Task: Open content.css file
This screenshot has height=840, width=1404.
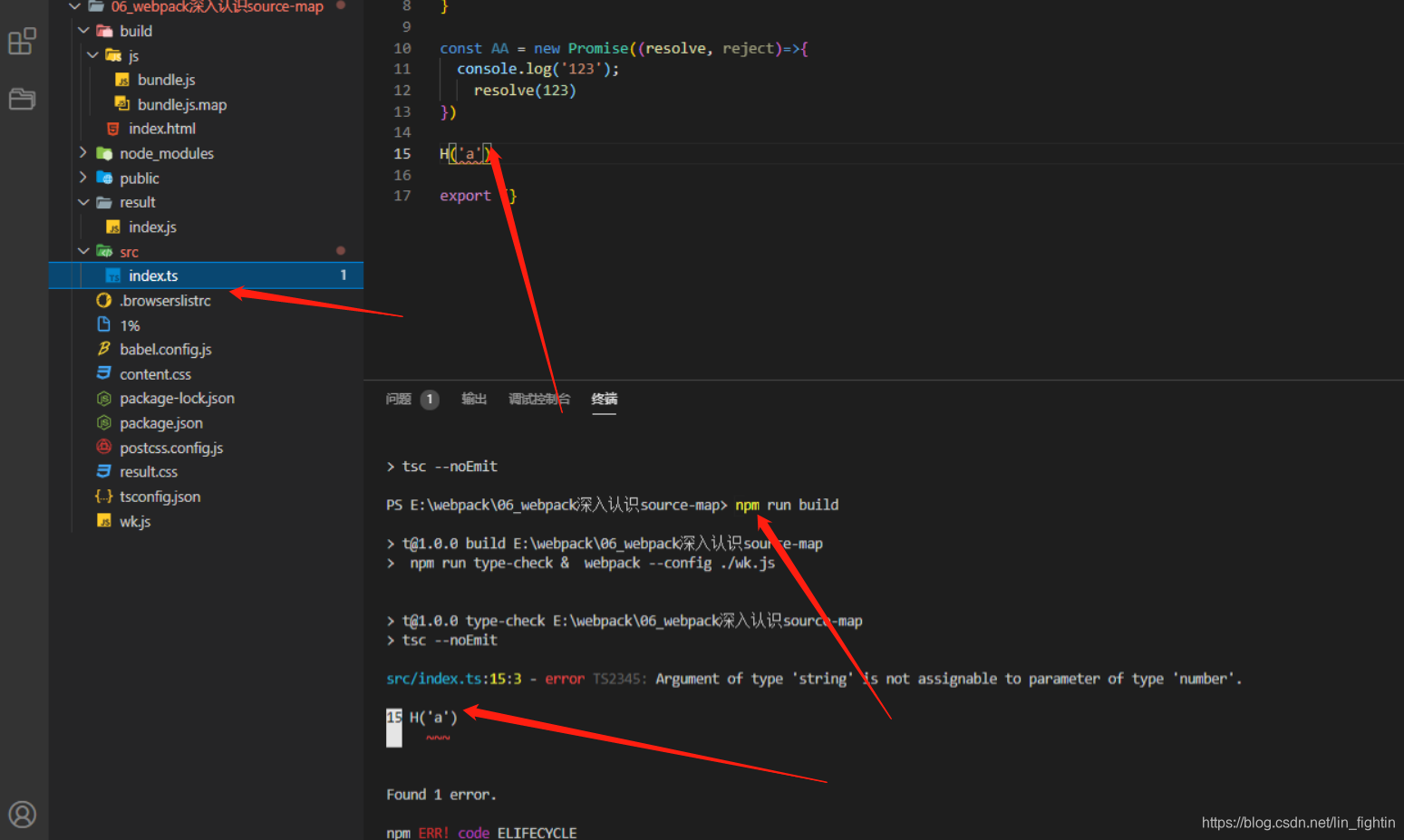Action: (155, 373)
